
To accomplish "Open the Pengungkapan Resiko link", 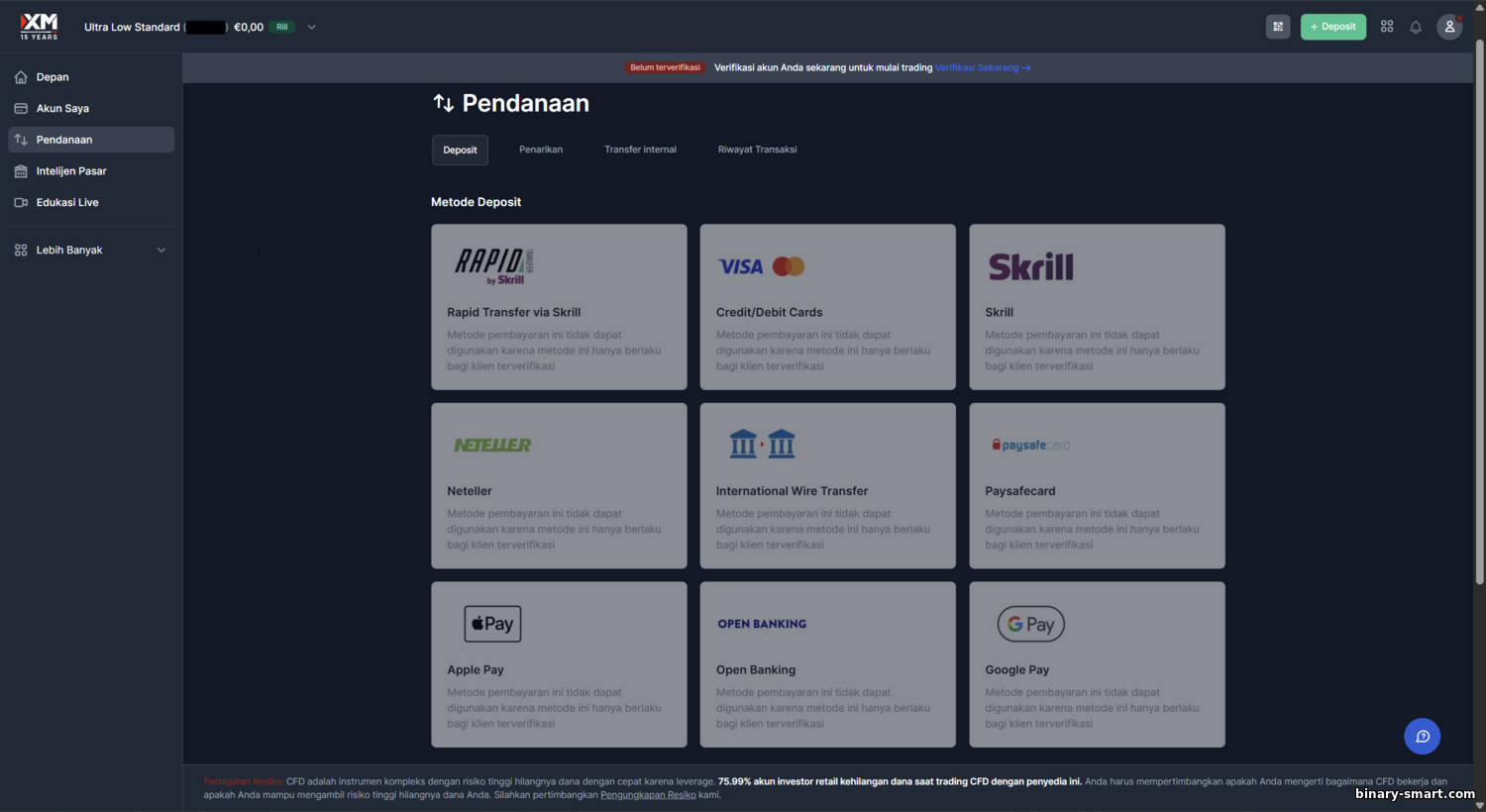I will [x=648, y=795].
